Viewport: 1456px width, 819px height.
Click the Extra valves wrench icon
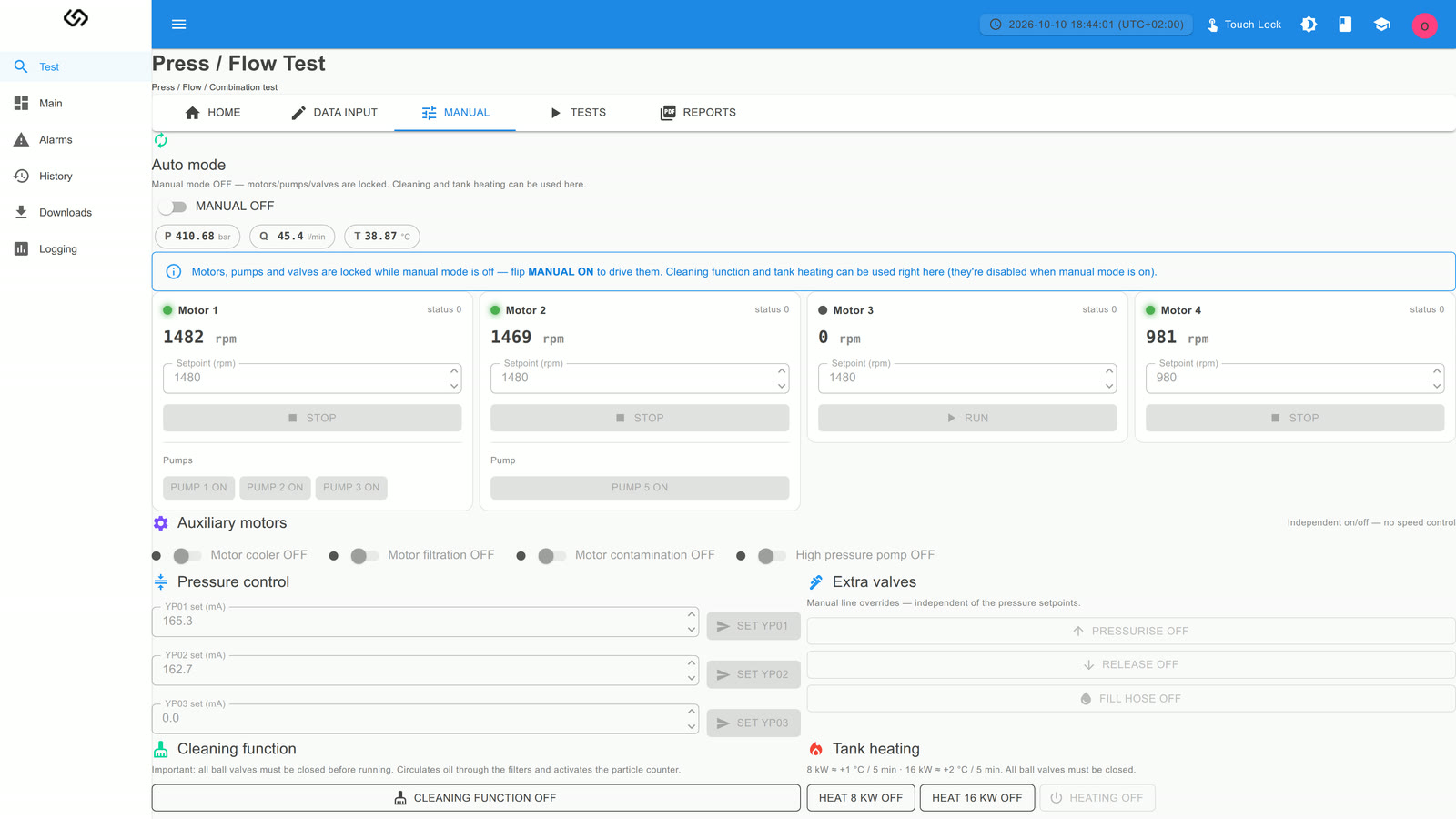point(816,582)
